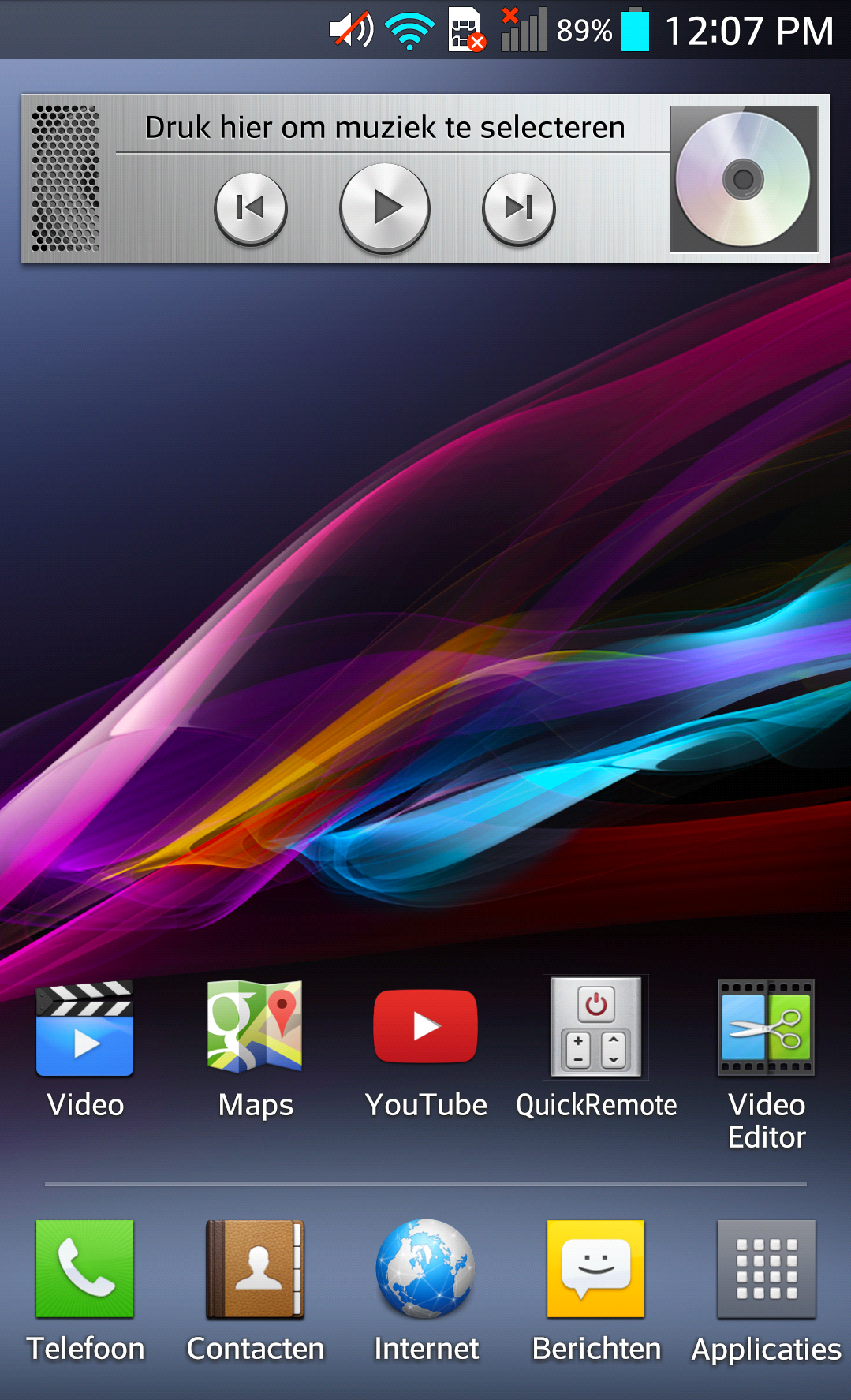The image size is (851, 1400).
Task: Tap 'Druk hier om muziek te selecteren'
Action: click(385, 127)
